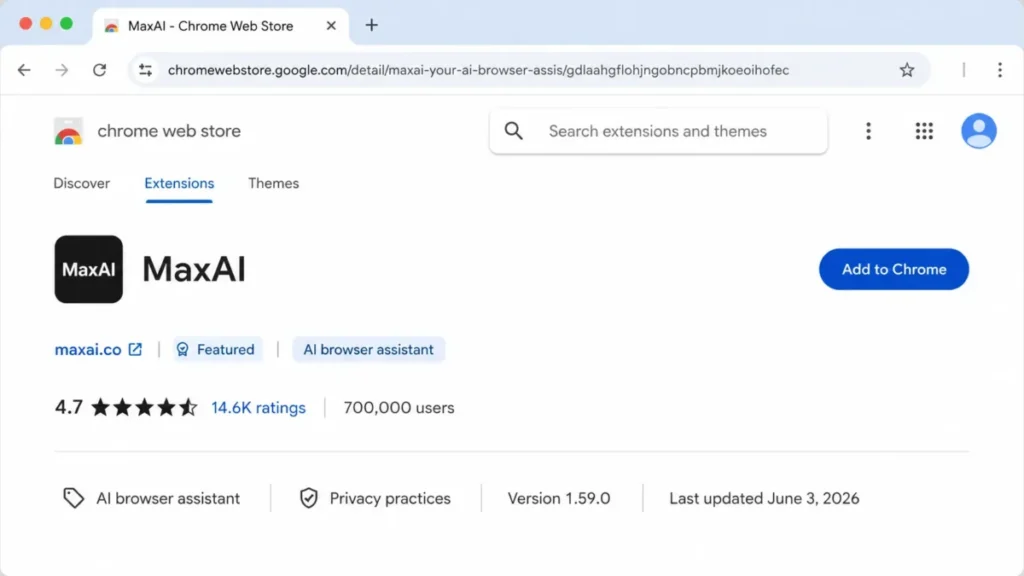Screen dimensions: 1024x576
Task: Bookmark this page with the star icon
Action: (906, 70)
